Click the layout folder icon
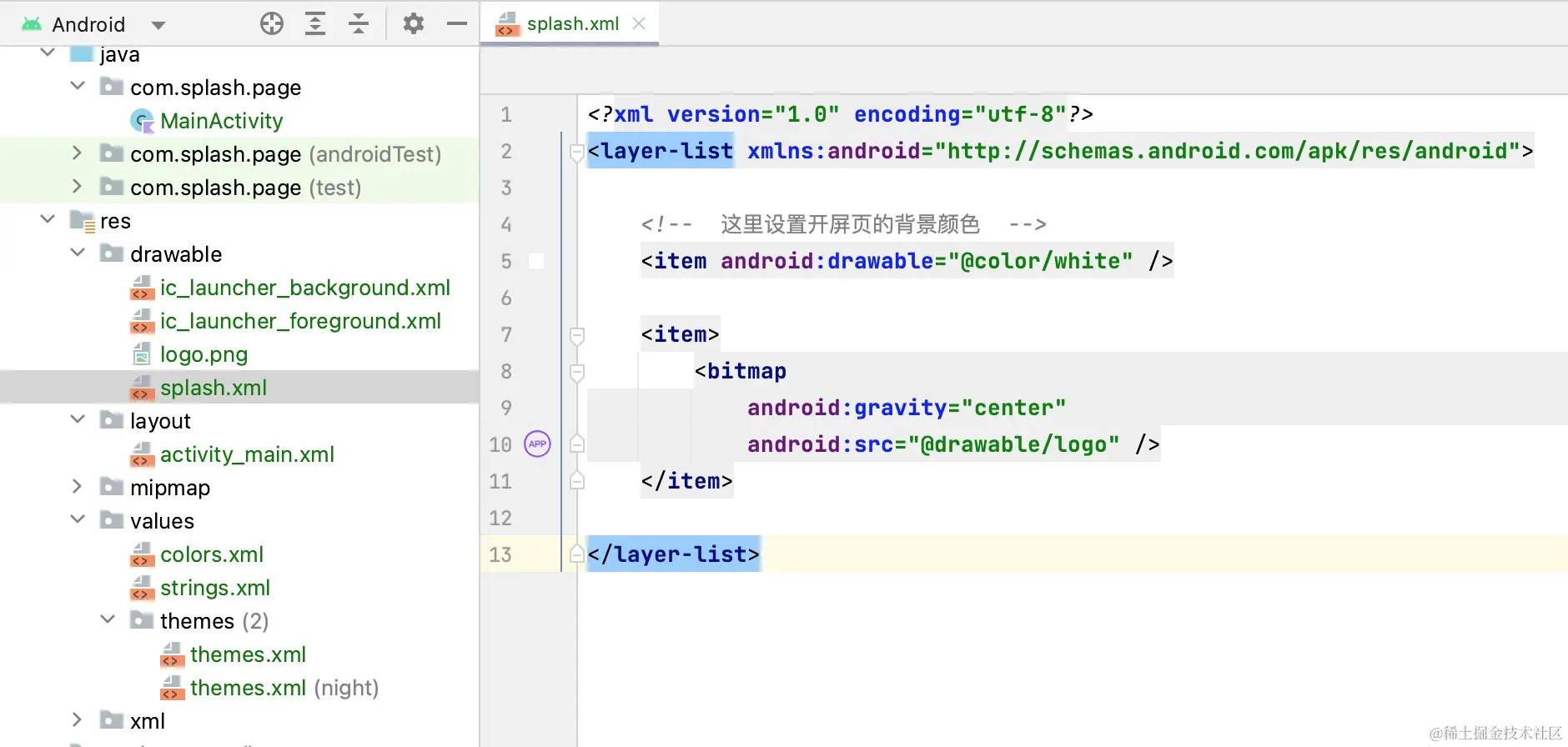This screenshot has width=1568, height=747. pos(112,419)
